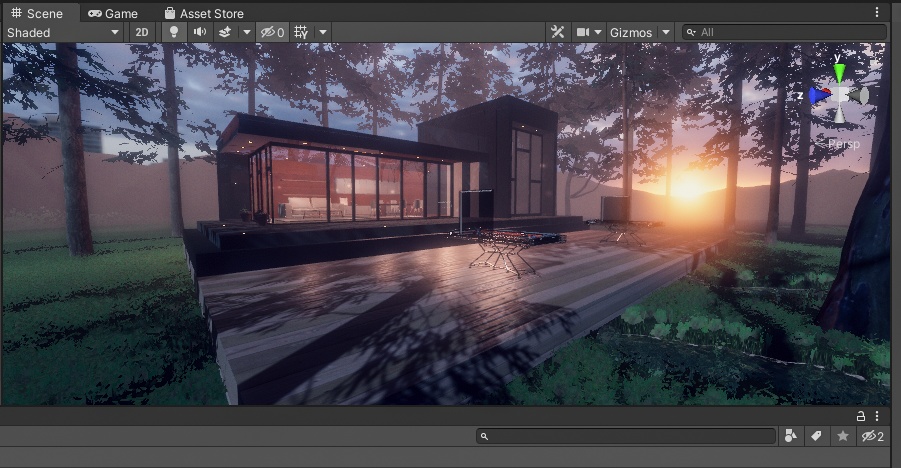
Task: Toggle the scene grid icon
Action: coord(301,32)
